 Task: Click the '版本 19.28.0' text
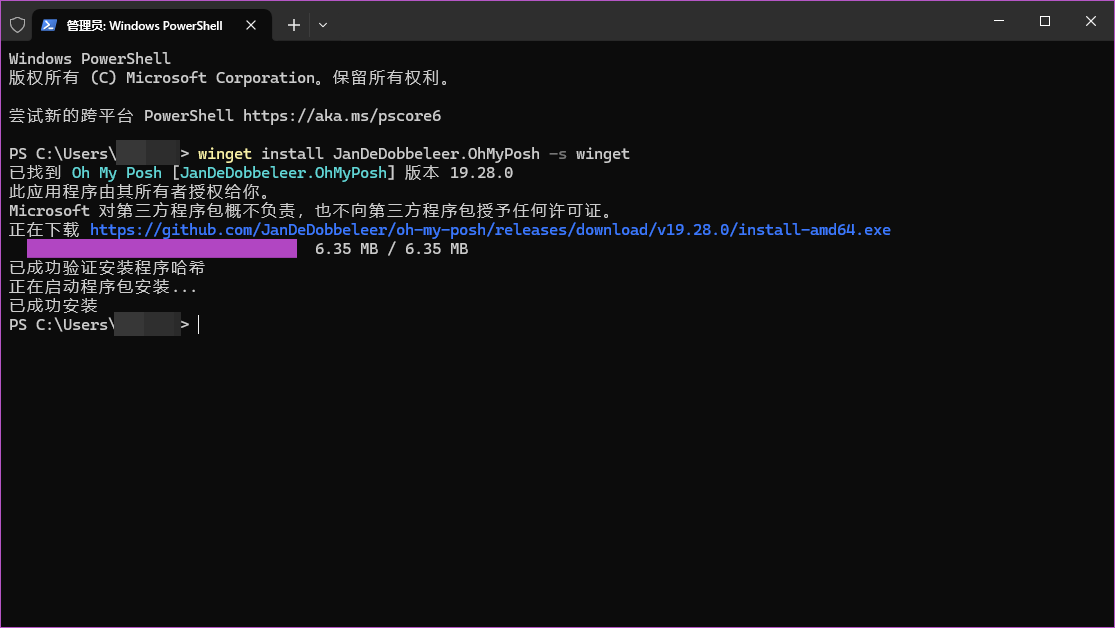tap(459, 173)
